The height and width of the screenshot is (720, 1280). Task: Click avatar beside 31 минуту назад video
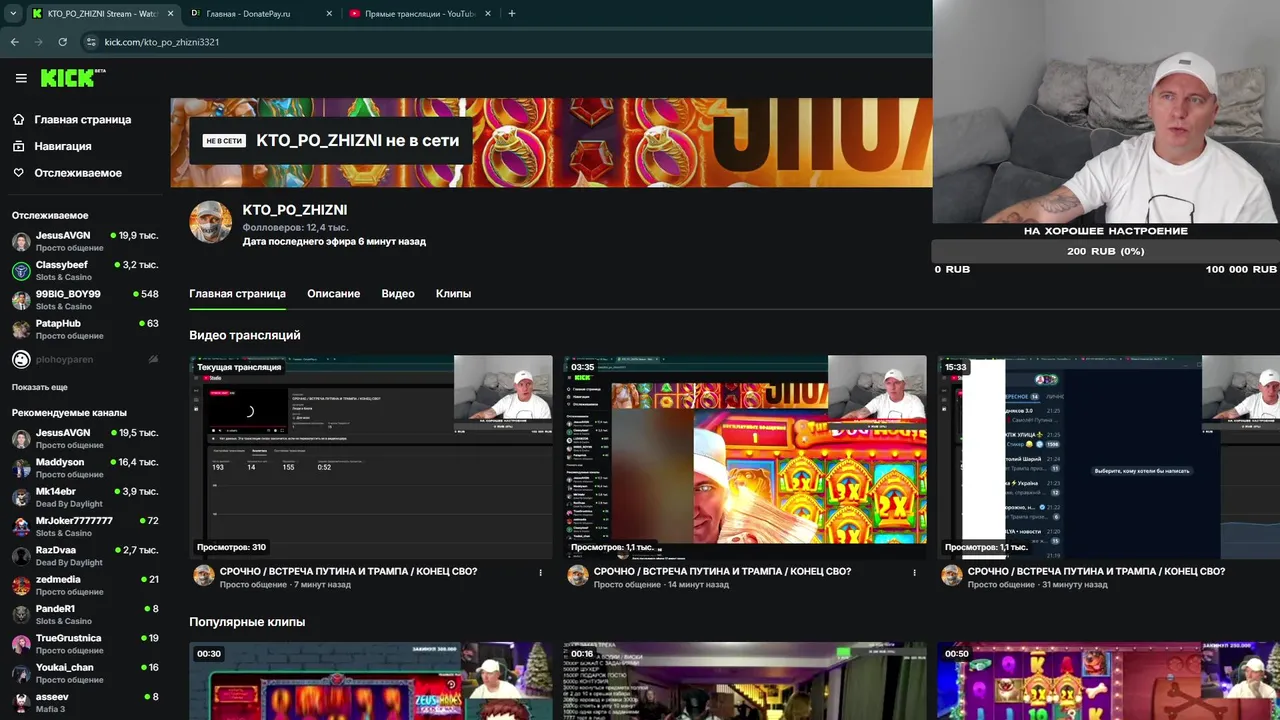pos(952,575)
